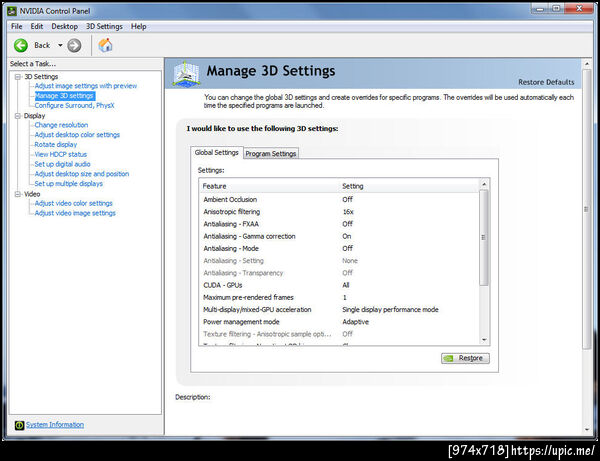Open the Help menu
This screenshot has height=461, width=600.
(x=139, y=26)
